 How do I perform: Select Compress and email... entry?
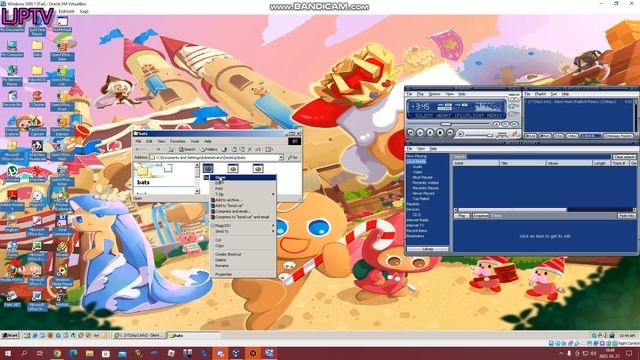[243, 211]
